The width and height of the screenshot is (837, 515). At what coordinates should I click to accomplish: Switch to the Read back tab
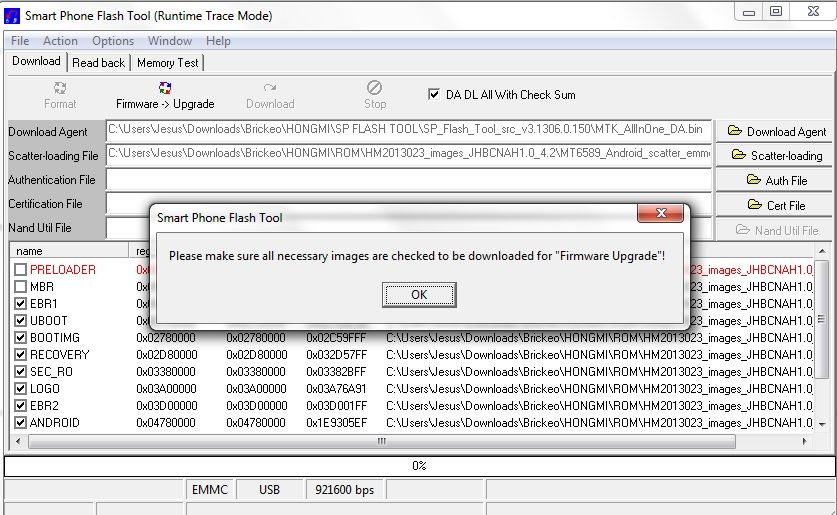coord(99,62)
